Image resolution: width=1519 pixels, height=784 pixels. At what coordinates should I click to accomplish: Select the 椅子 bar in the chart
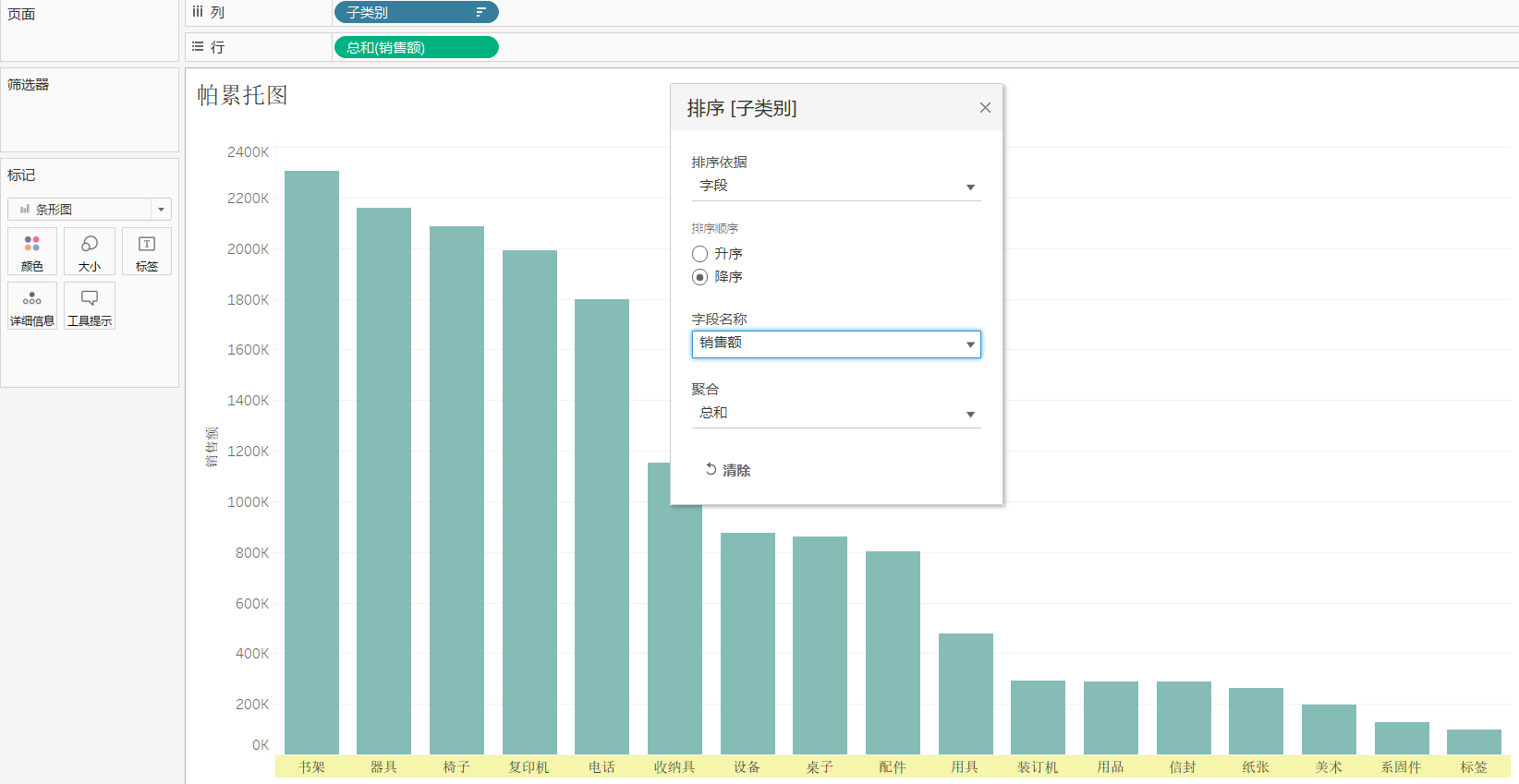click(x=456, y=490)
